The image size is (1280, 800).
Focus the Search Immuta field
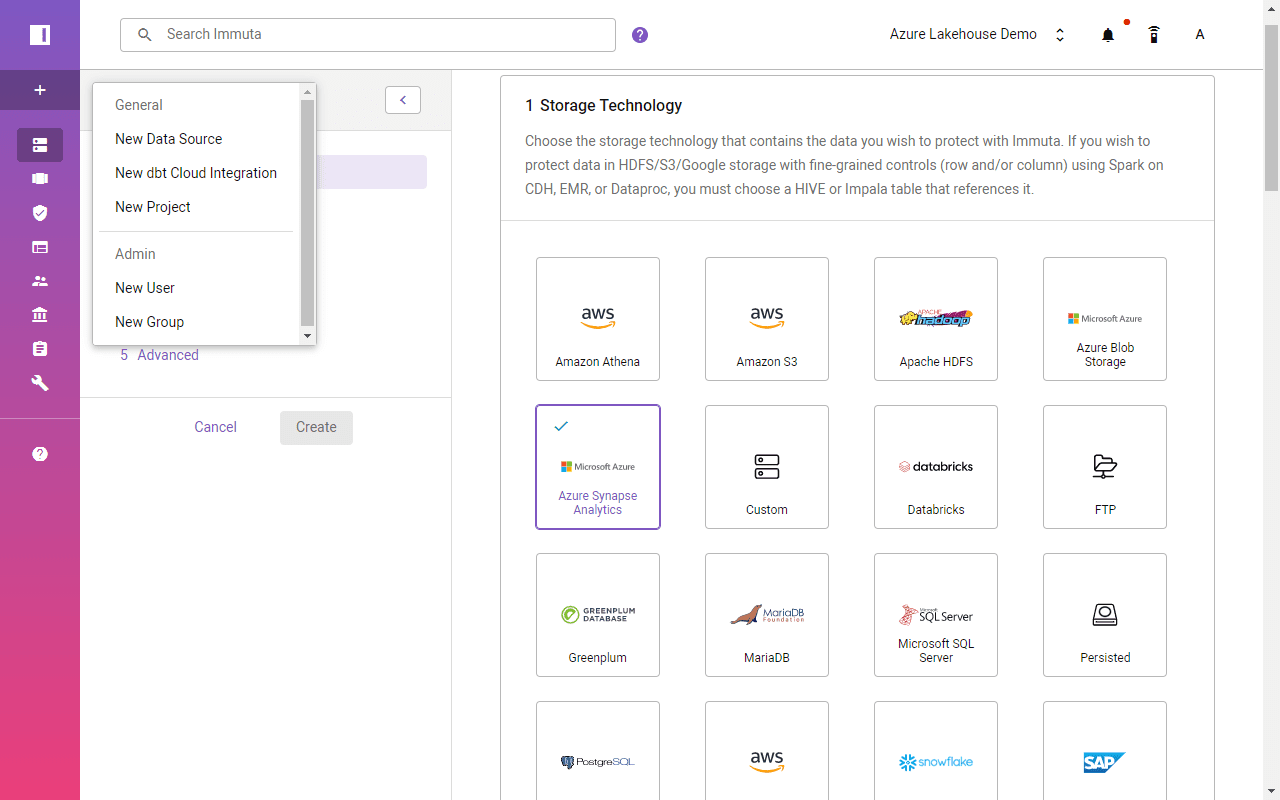tap(368, 35)
